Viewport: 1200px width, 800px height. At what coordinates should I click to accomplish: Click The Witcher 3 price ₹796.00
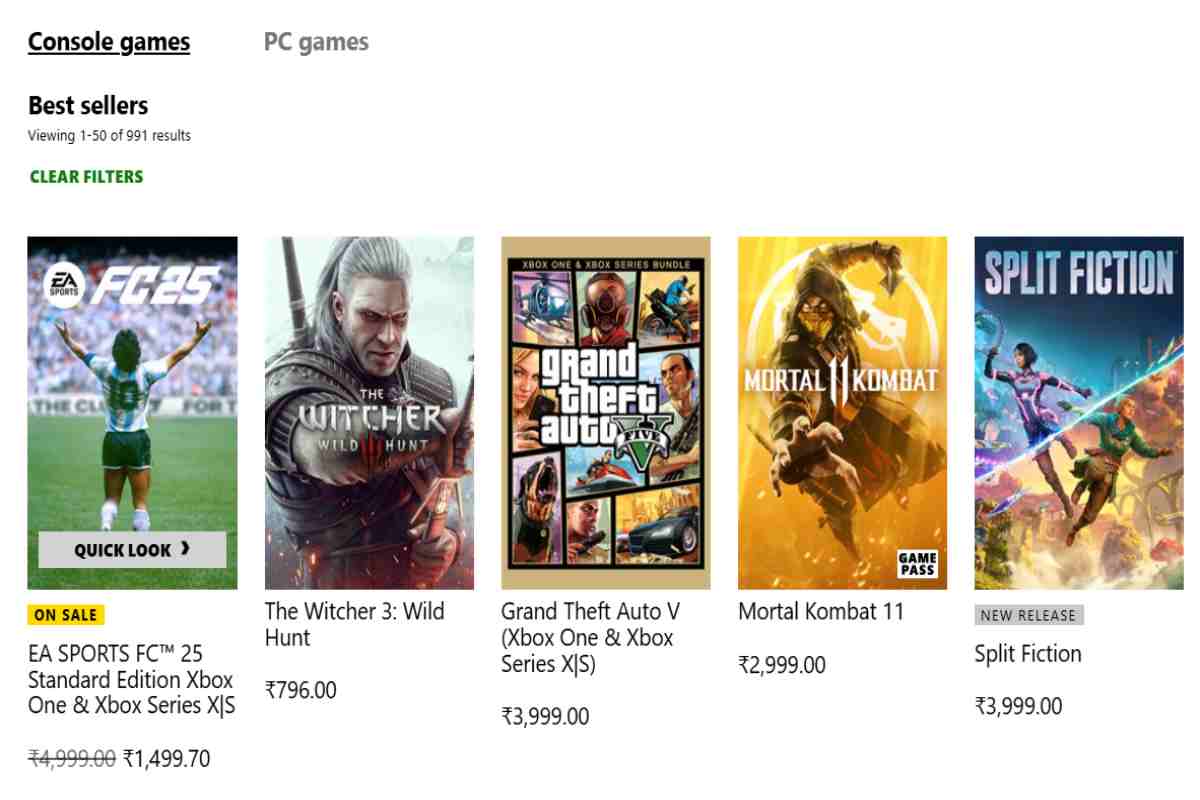click(x=301, y=689)
